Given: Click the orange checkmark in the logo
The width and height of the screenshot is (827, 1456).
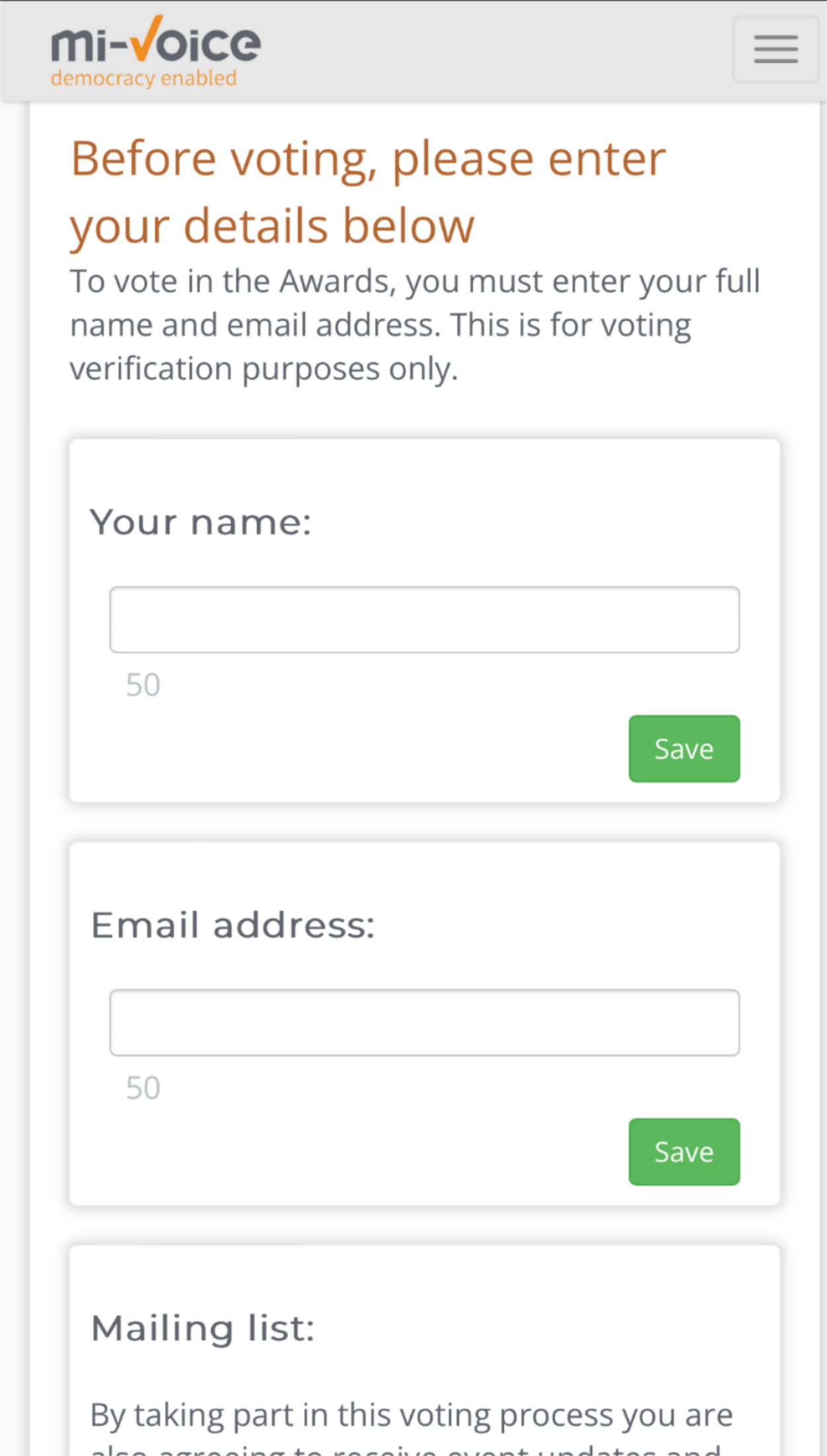Looking at the screenshot, I should coord(147,38).
